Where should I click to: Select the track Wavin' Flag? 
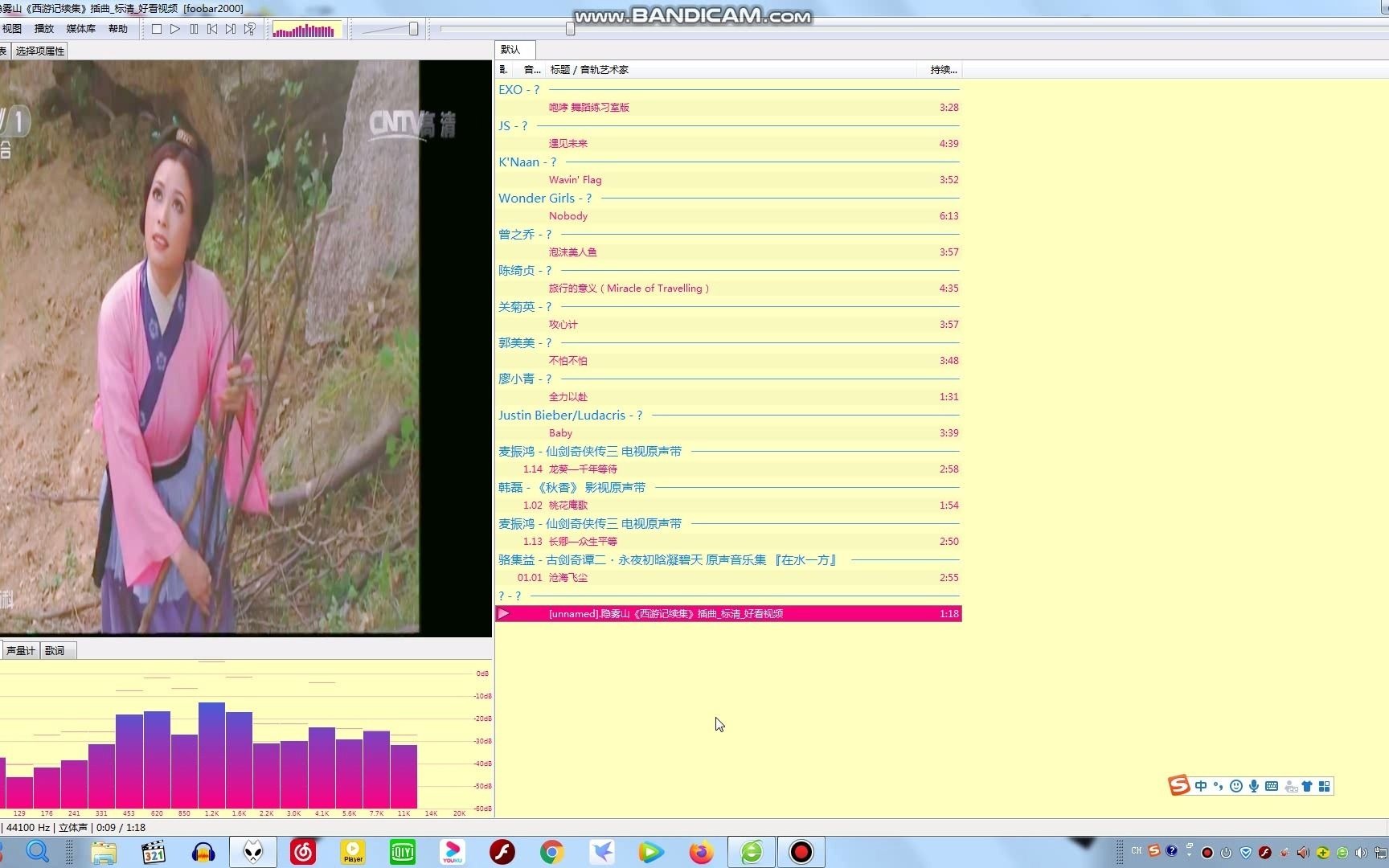[728, 179]
